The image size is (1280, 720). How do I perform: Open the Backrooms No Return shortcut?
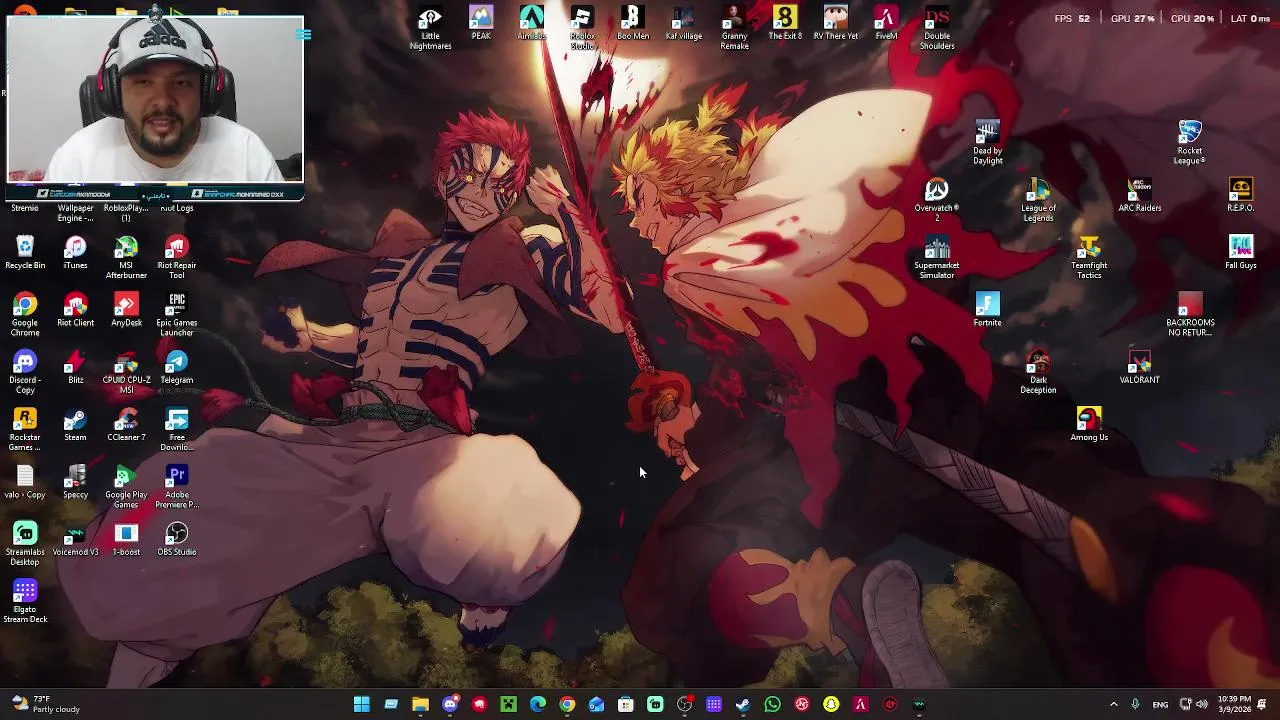(x=1190, y=315)
